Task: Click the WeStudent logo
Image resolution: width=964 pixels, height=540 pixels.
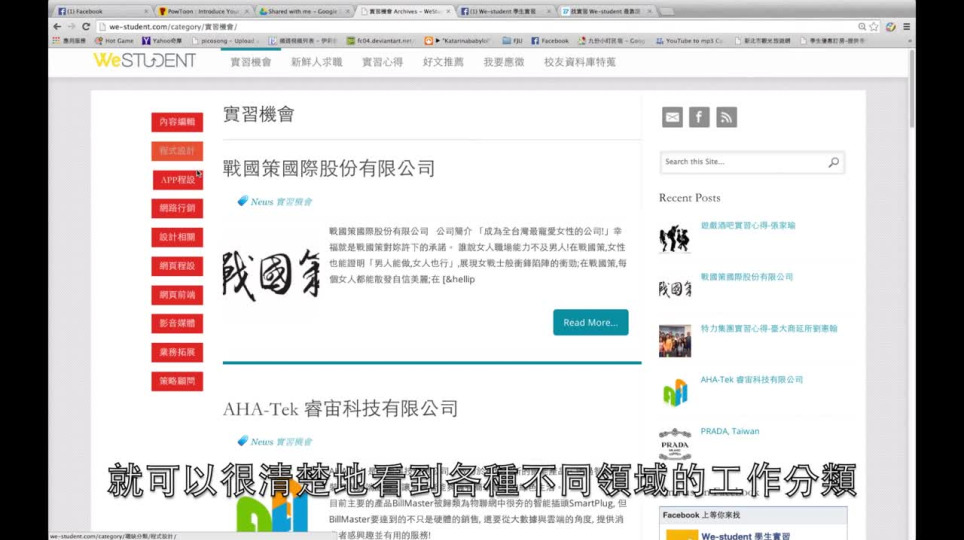Action: [144, 61]
